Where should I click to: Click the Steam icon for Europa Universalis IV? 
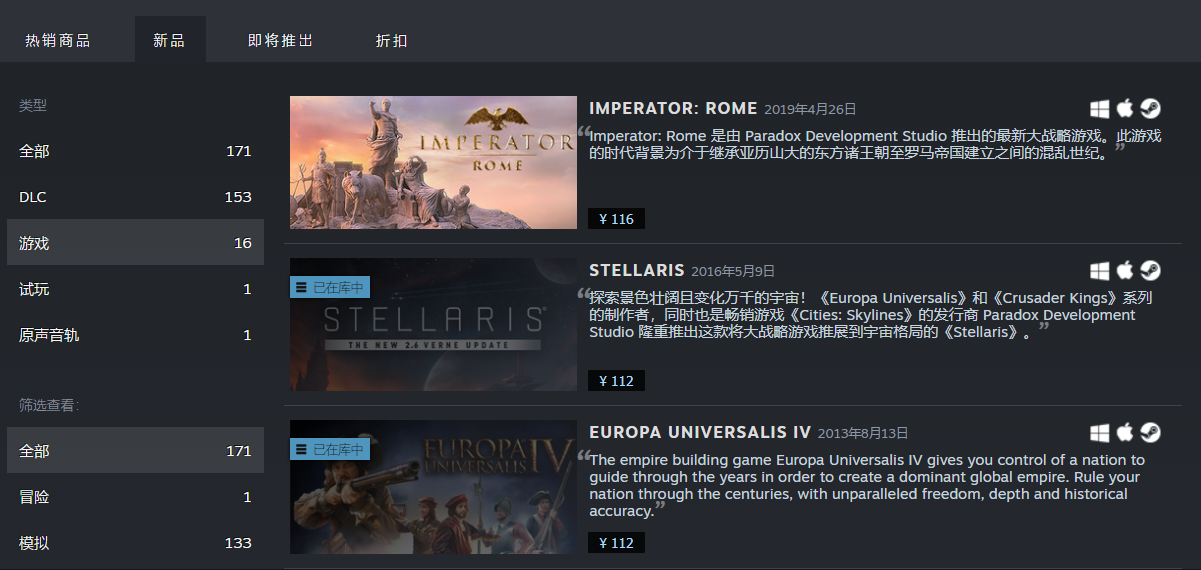[x=1150, y=432]
